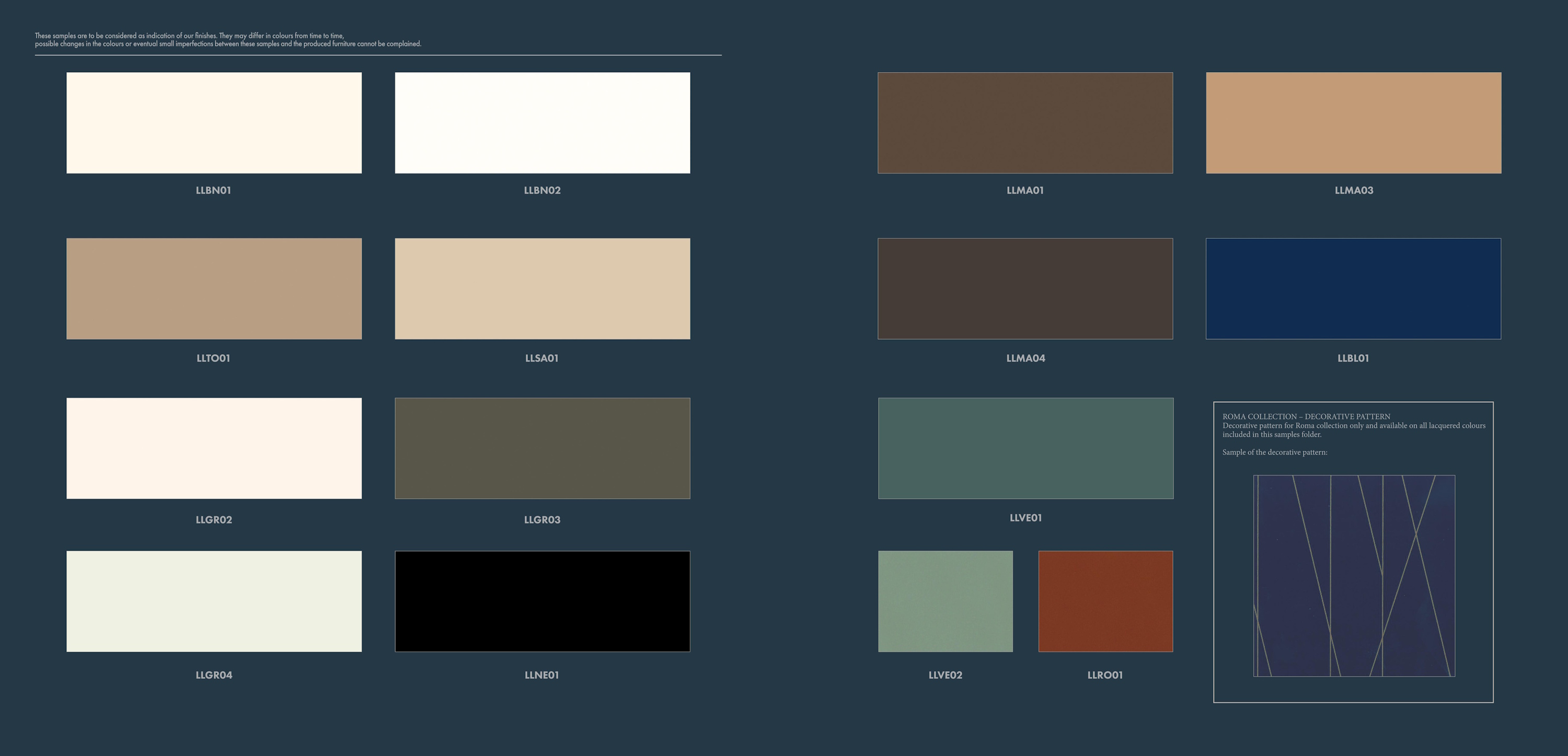Image resolution: width=1568 pixels, height=756 pixels.
Task: Pick the LLVE01 teal green swatch
Action: (1025, 448)
